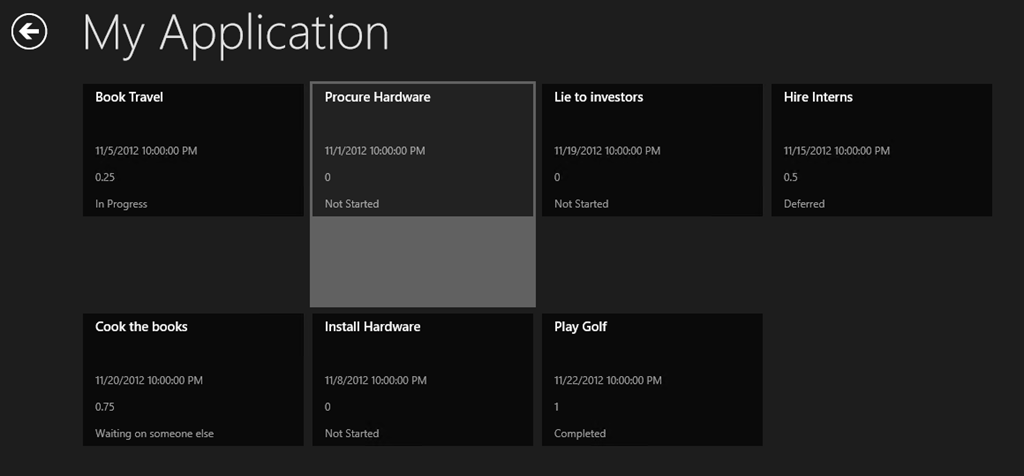
Task: Click the My Application page title
Action: tap(236, 33)
